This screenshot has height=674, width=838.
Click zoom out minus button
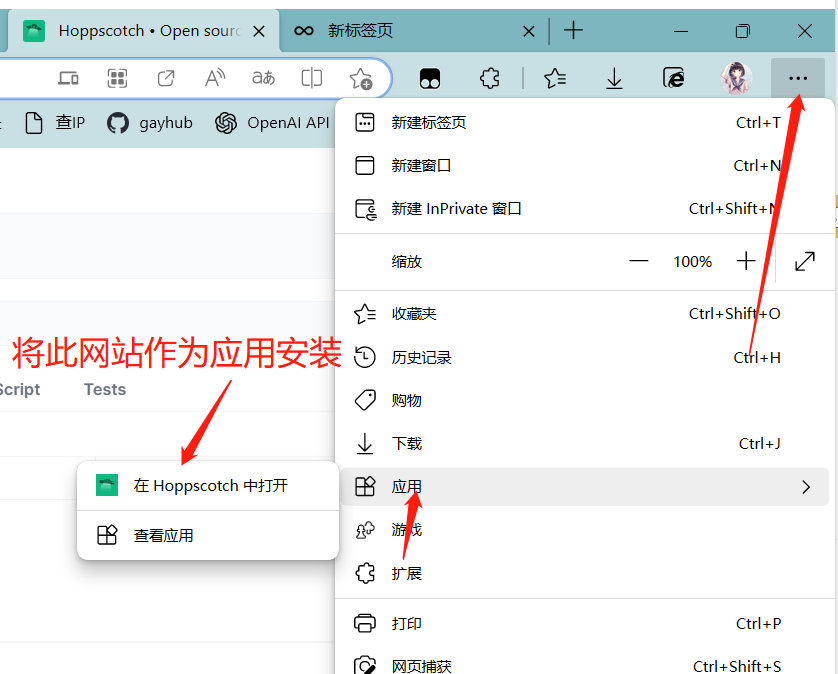point(639,261)
